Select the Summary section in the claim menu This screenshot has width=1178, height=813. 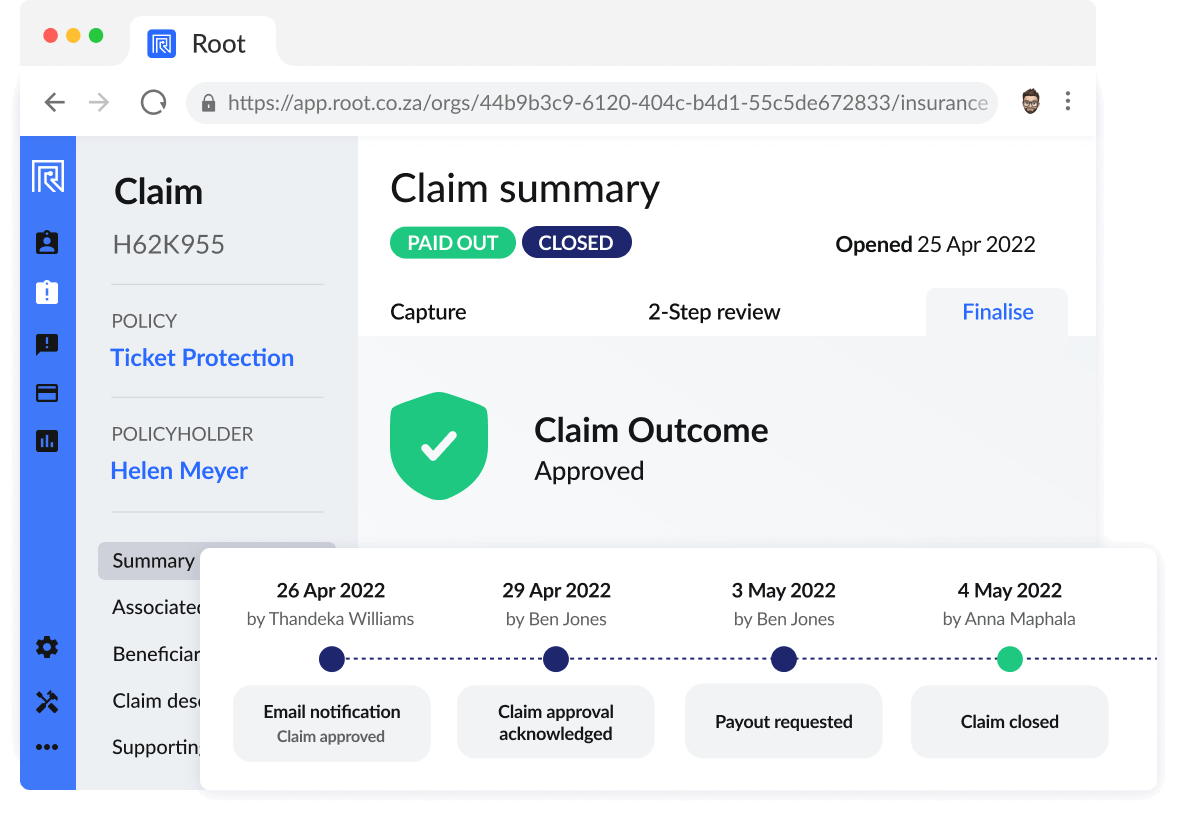coord(152,561)
